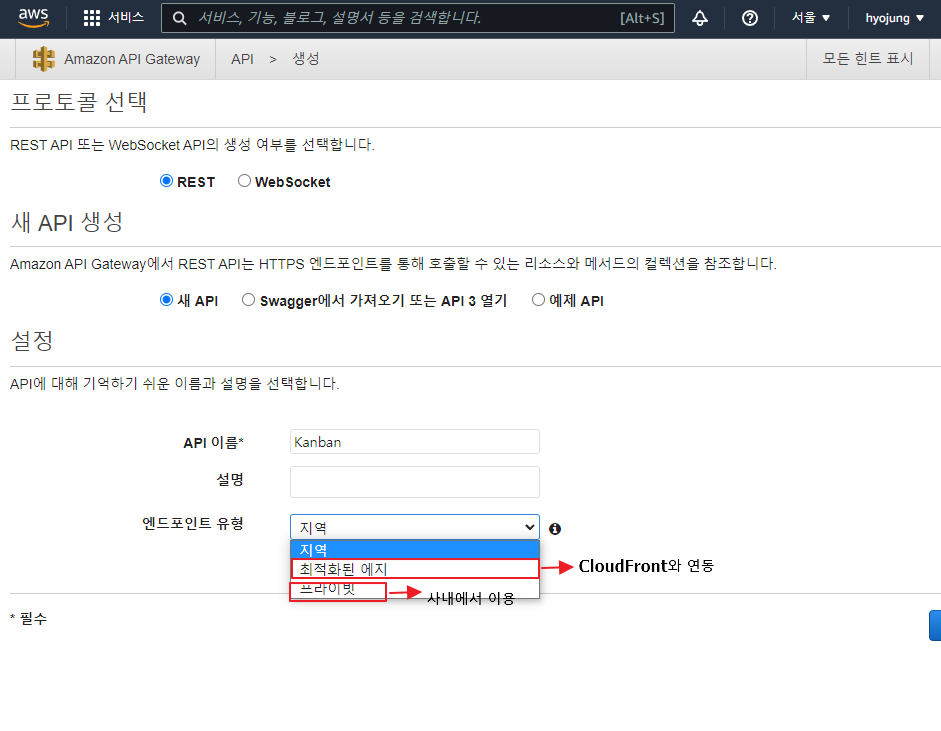Open the 서비스 menu
Image resolution: width=941 pixels, height=731 pixels.
click(125, 17)
